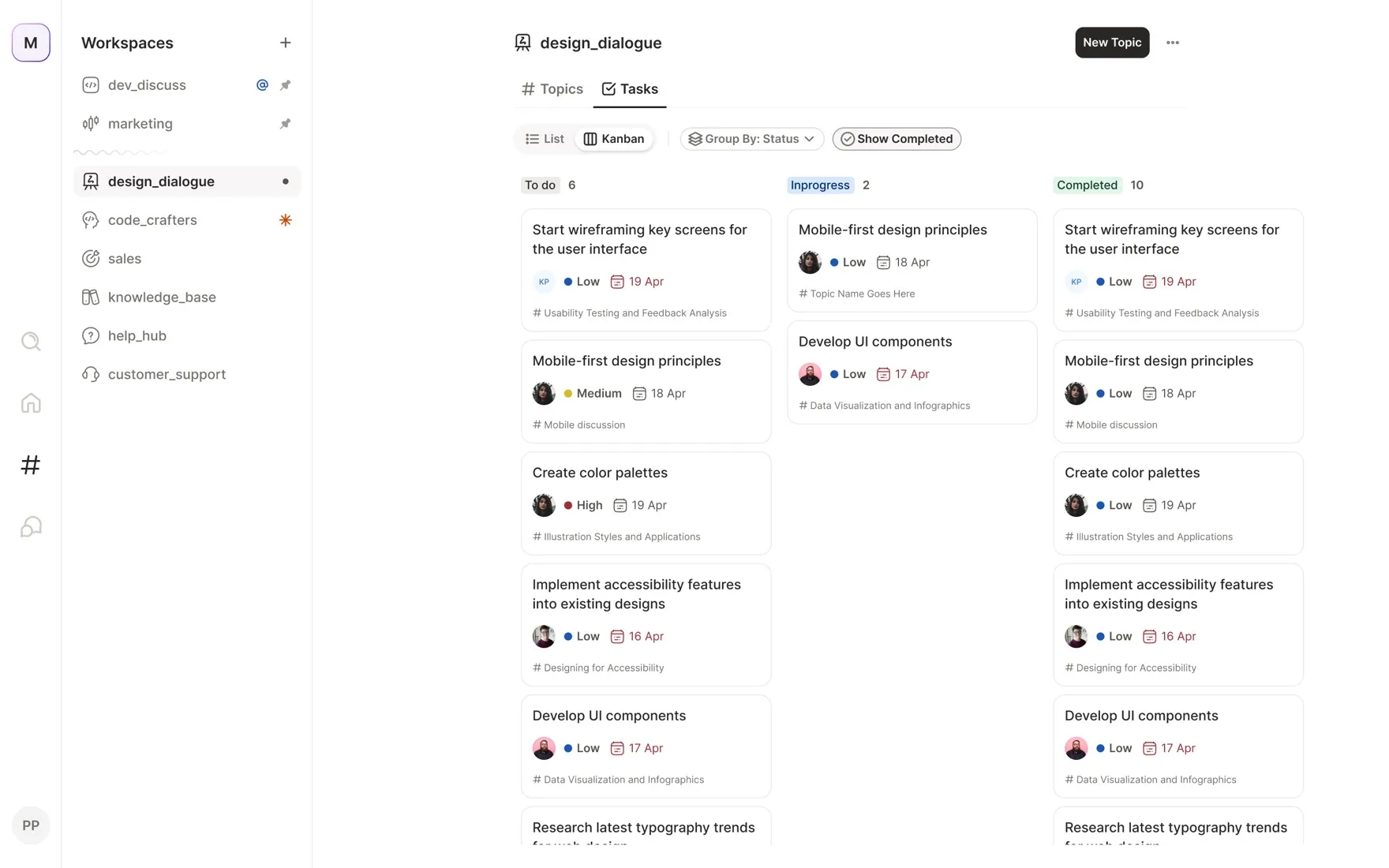
Task: Click the mention @ icon on dev_discuss
Action: 262,85
